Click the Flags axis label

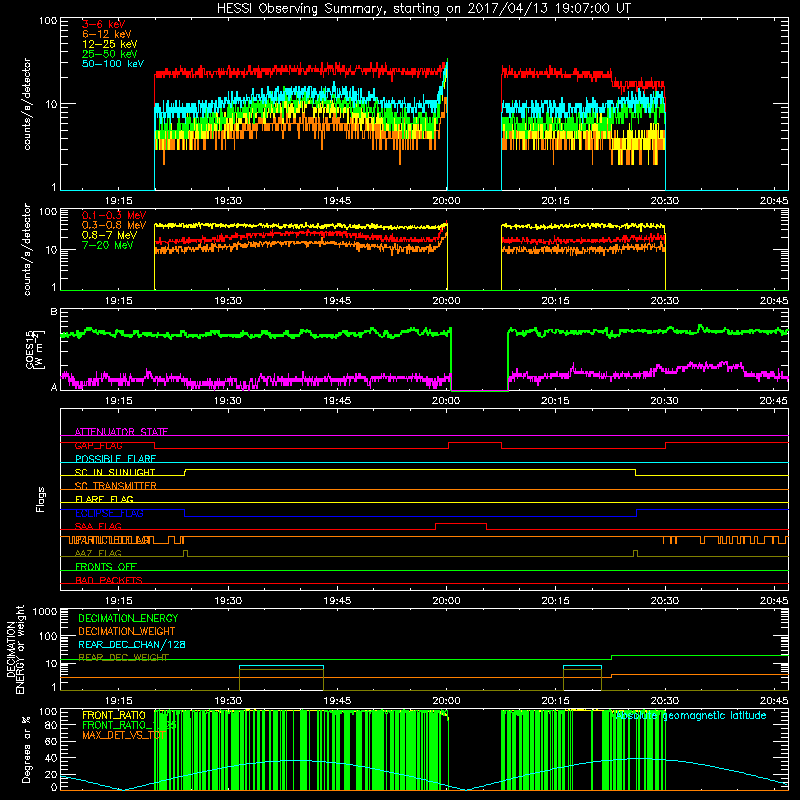point(41,499)
